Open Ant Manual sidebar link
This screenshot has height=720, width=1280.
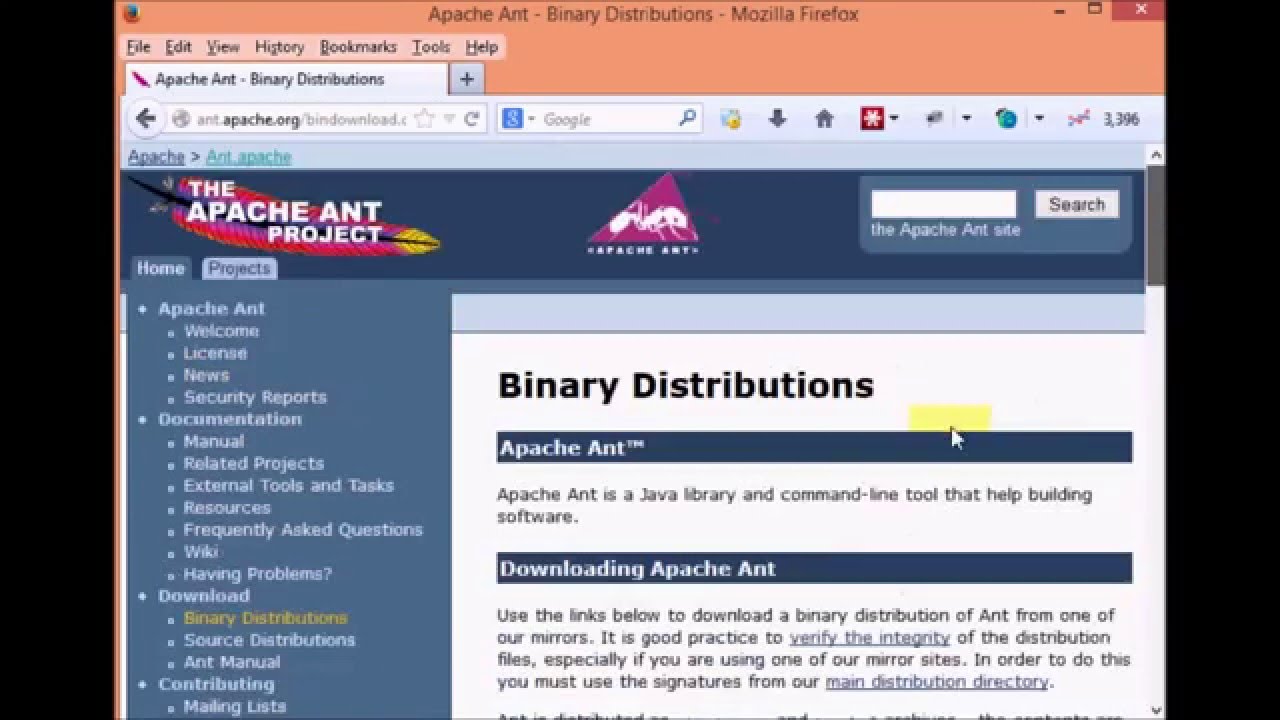[232, 662]
